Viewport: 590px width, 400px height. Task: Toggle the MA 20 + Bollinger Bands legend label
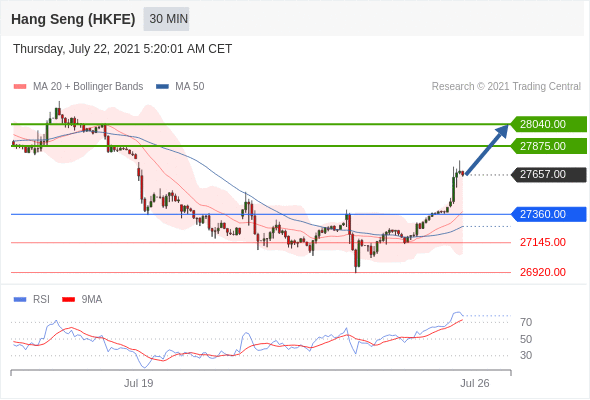88,87
